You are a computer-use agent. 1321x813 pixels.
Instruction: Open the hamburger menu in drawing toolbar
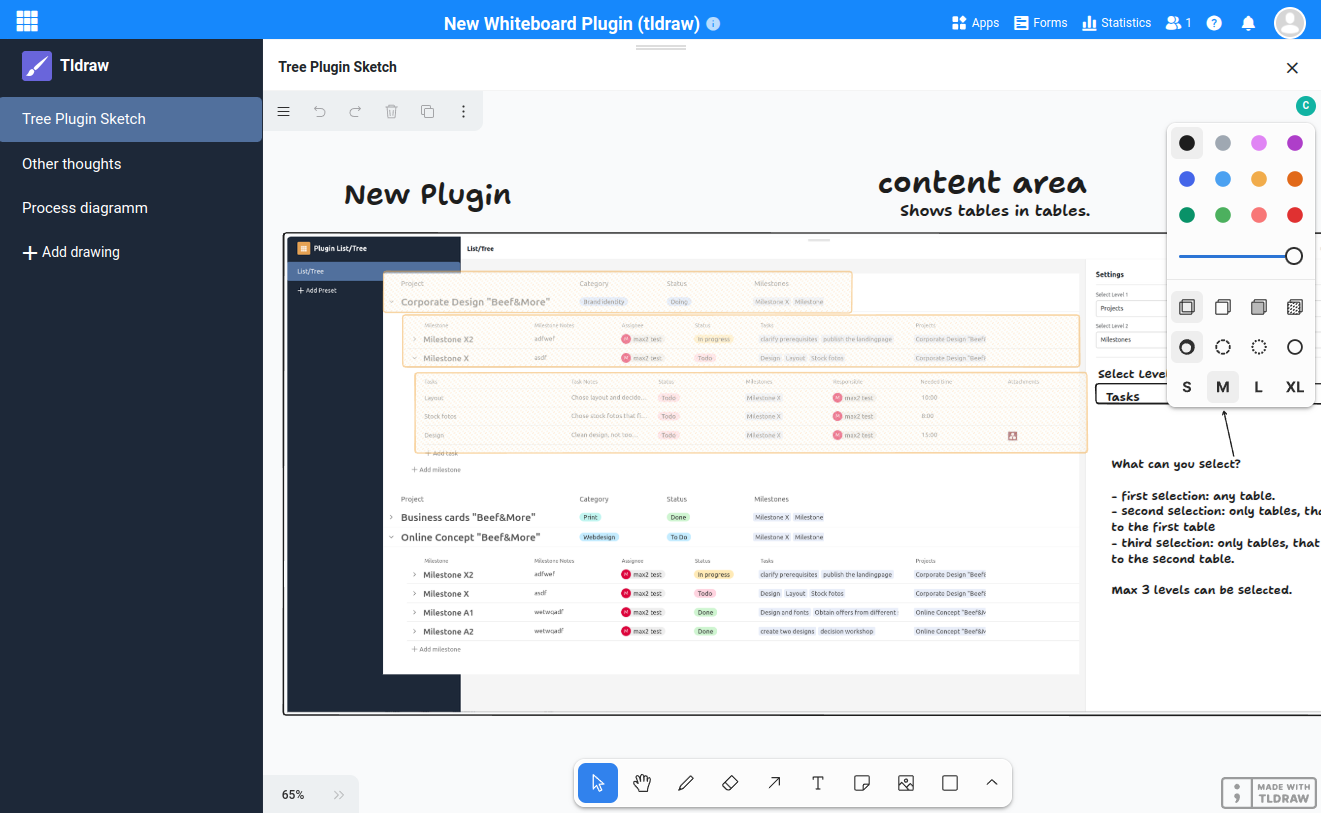tap(284, 112)
